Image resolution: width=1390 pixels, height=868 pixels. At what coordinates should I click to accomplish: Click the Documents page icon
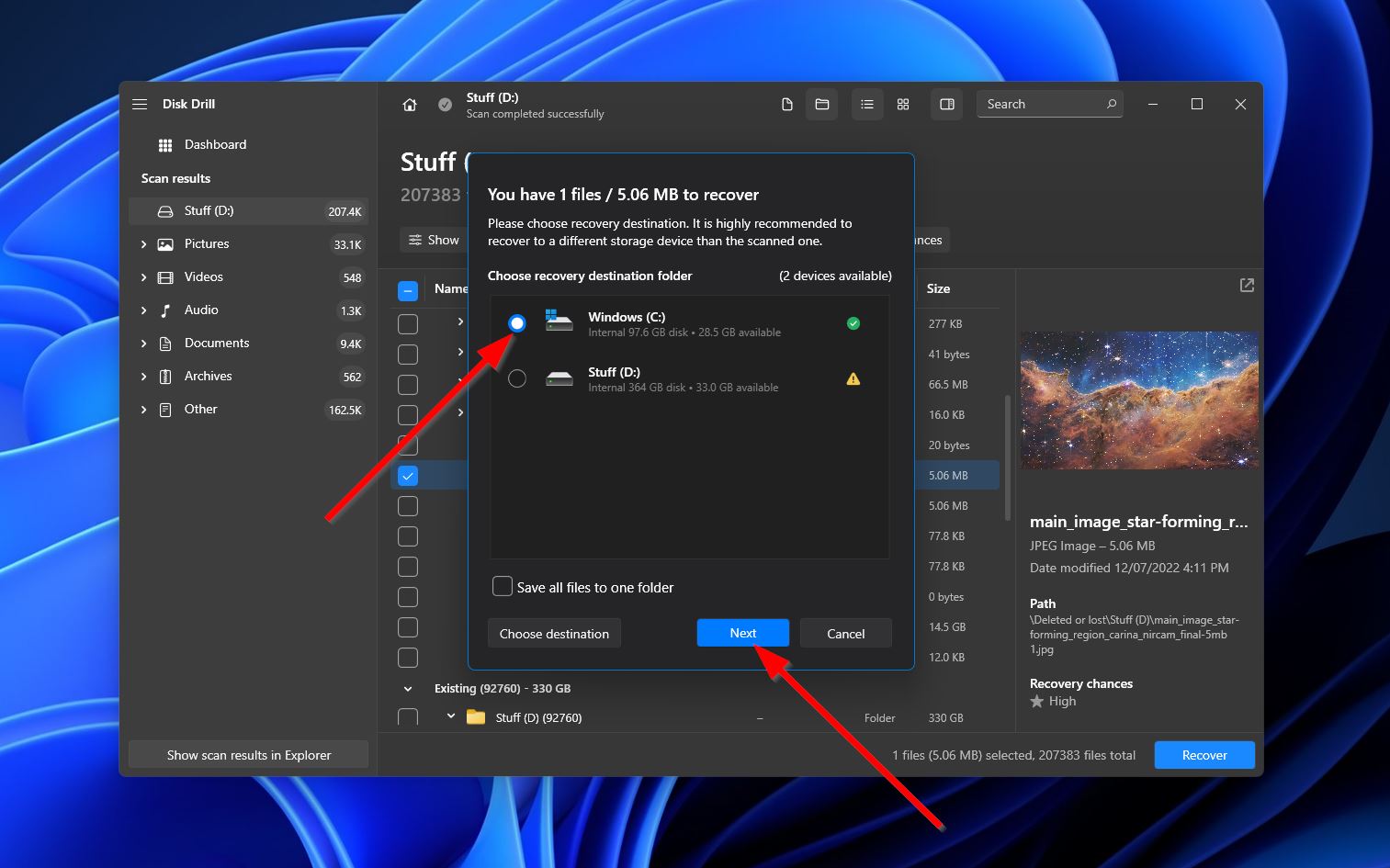(x=165, y=344)
